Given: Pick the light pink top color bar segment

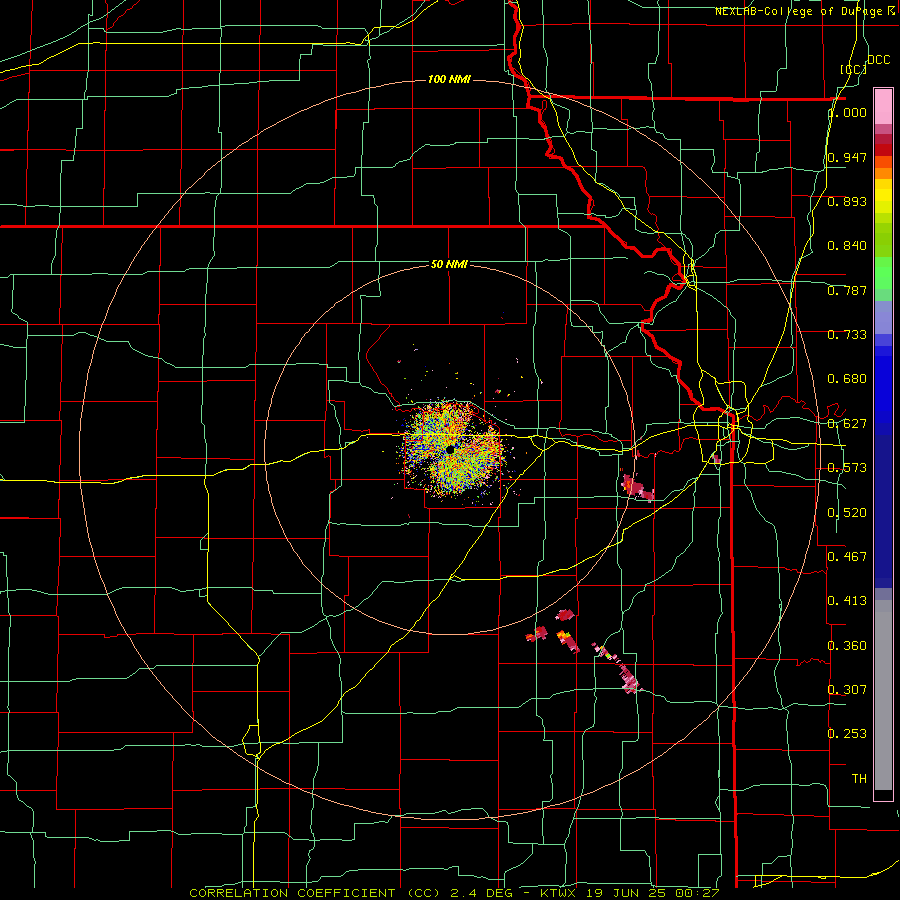Looking at the screenshot, I should pos(883,106).
